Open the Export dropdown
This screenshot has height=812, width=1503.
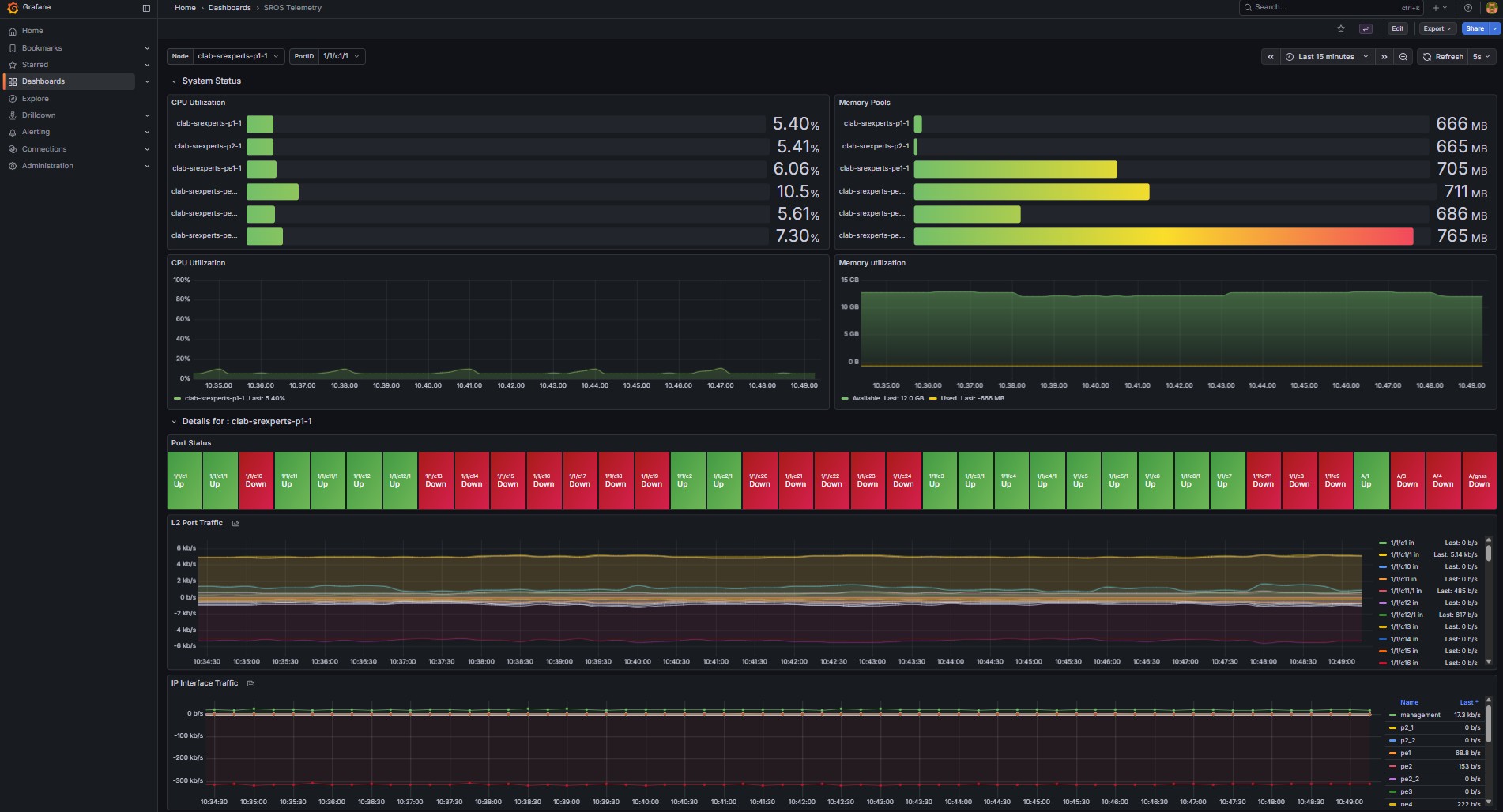click(x=1437, y=28)
